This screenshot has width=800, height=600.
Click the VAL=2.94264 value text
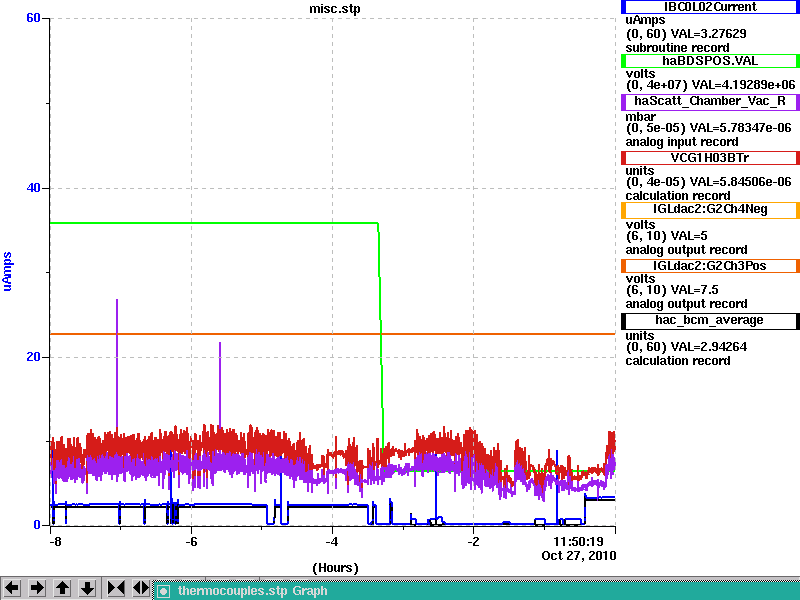pyautogui.click(x=708, y=347)
